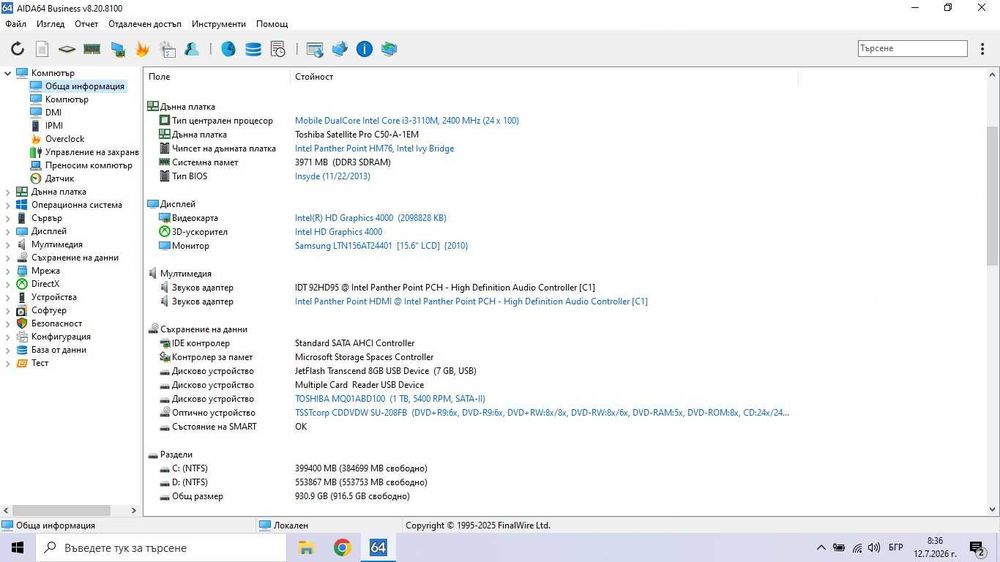
Task: Select Обща информация in the tree
Action: pyautogui.click(x=84, y=86)
